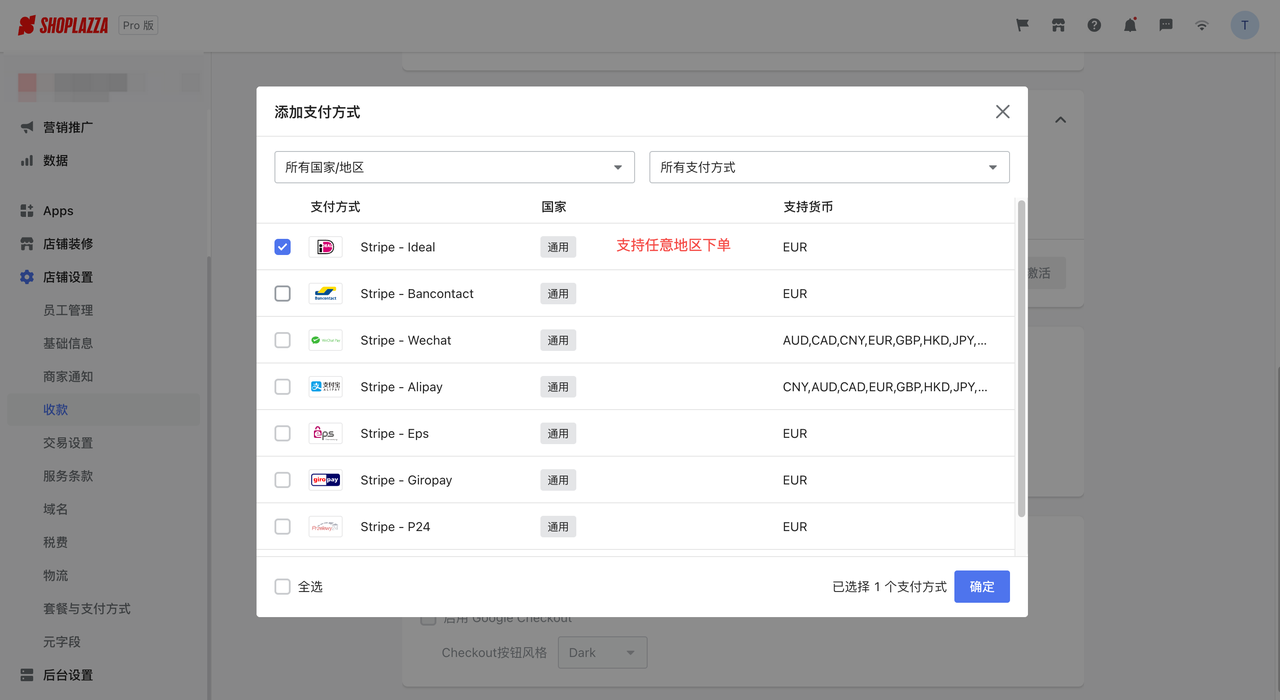Screen dimensions: 1280x700
Task: Open 套餐与支付方式 in sidebar
Action: click(87, 609)
